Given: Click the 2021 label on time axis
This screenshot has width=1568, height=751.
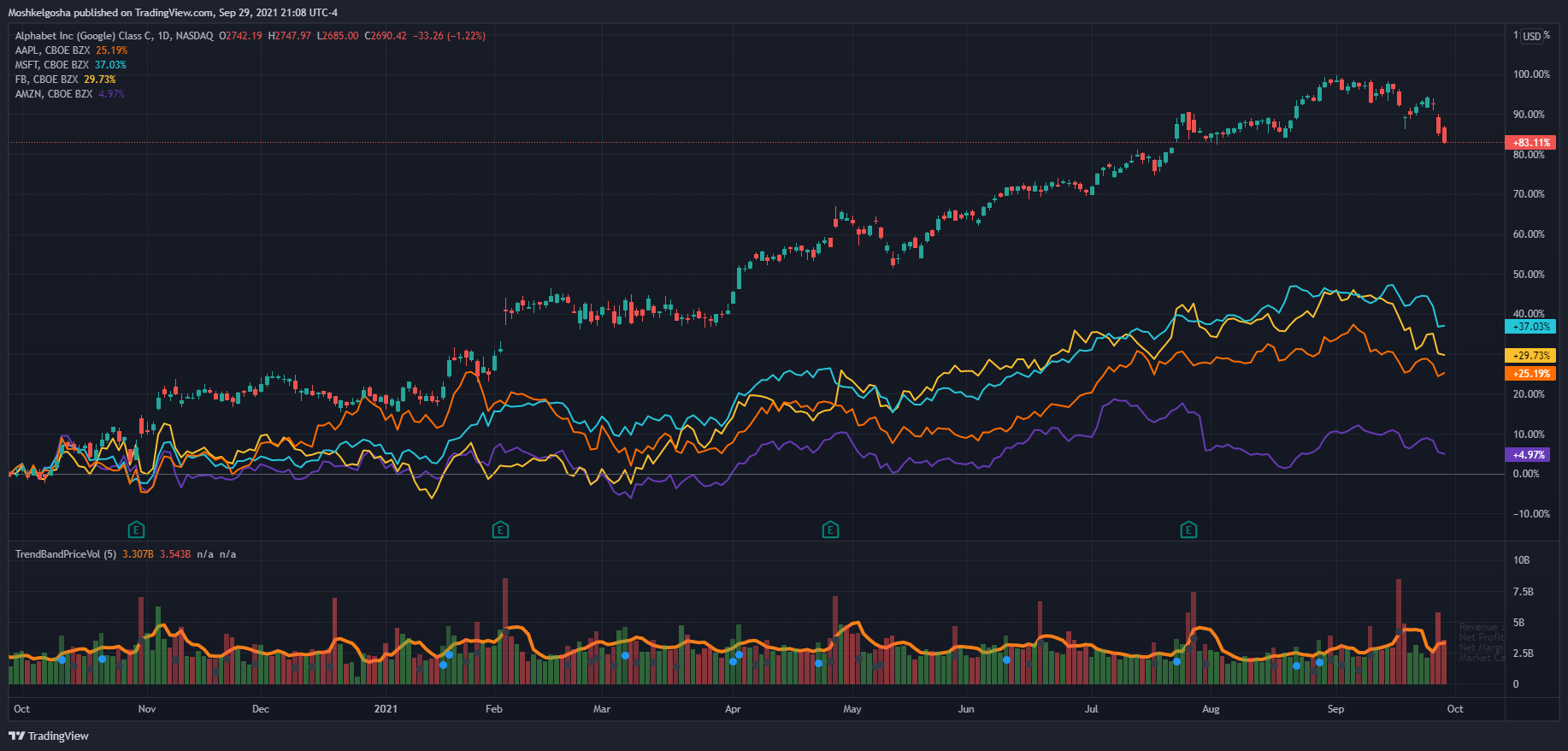Looking at the screenshot, I should tap(386, 709).
